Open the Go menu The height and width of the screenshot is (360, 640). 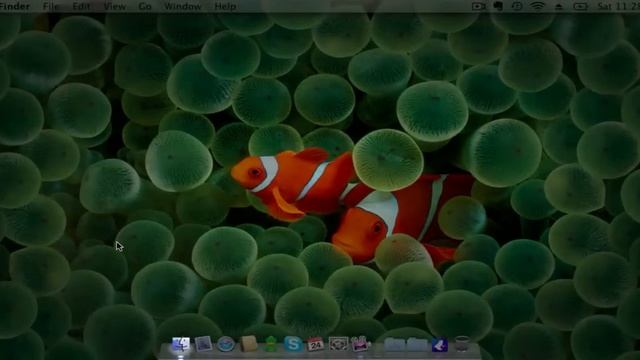click(145, 6)
